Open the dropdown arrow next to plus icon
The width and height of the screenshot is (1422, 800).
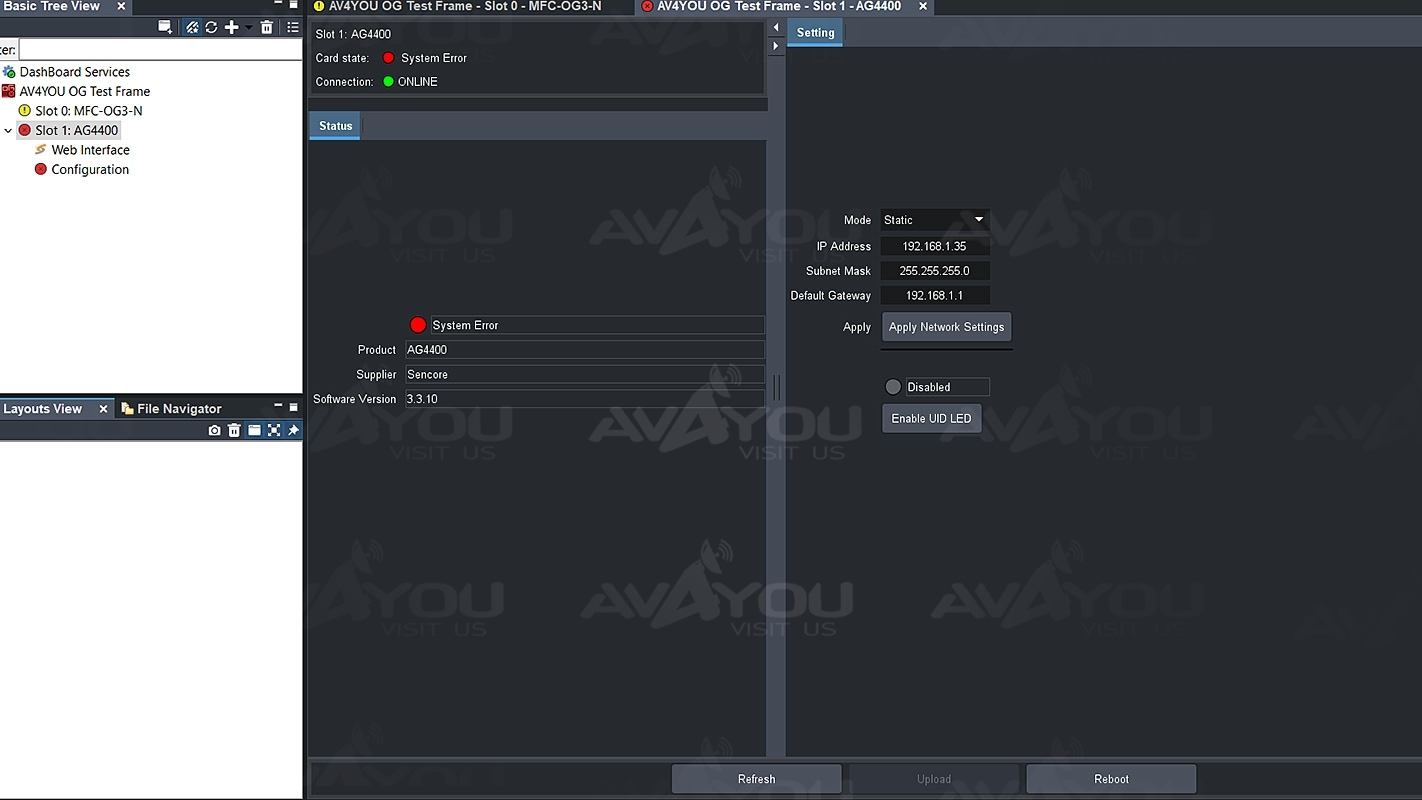click(248, 27)
